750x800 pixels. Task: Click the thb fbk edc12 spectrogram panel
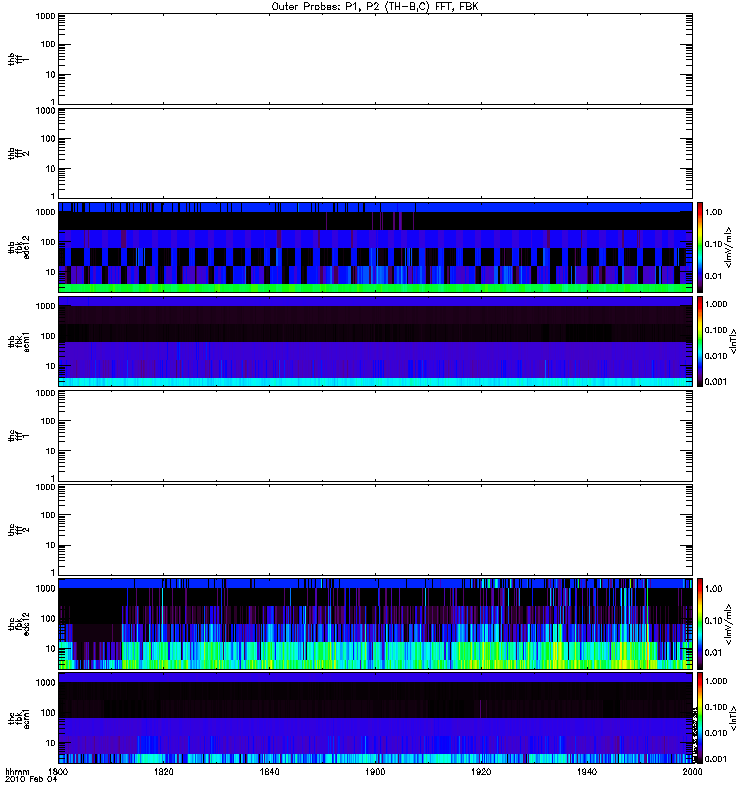tap(375, 247)
